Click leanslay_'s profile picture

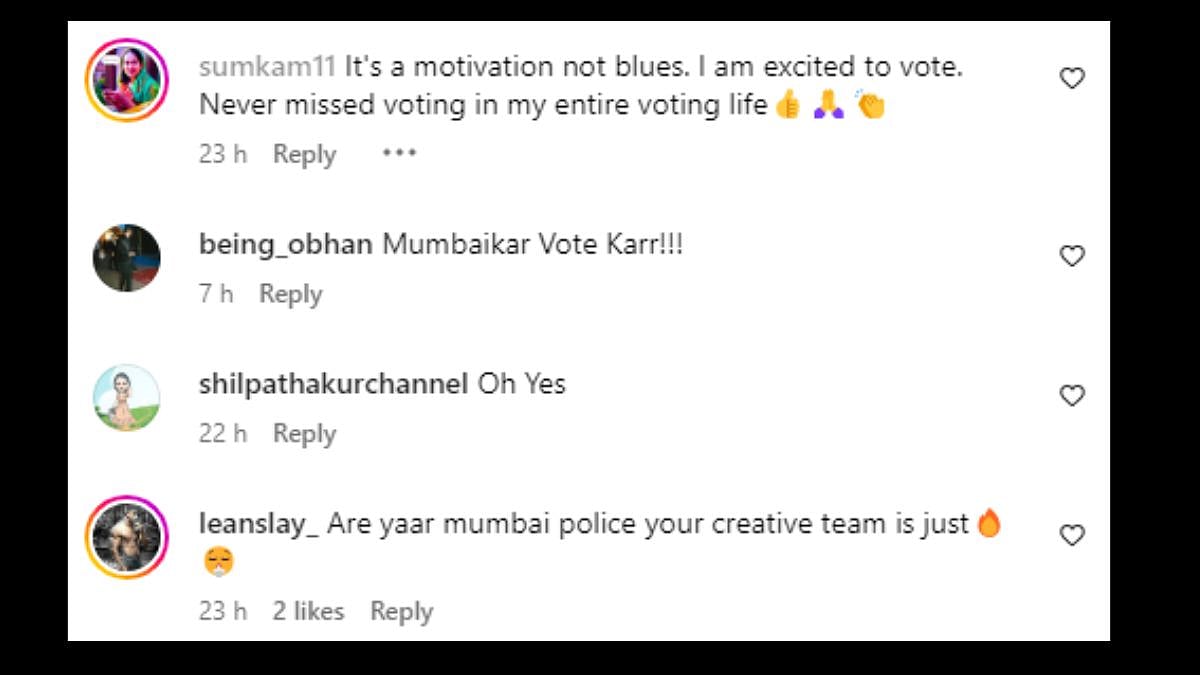(x=127, y=537)
